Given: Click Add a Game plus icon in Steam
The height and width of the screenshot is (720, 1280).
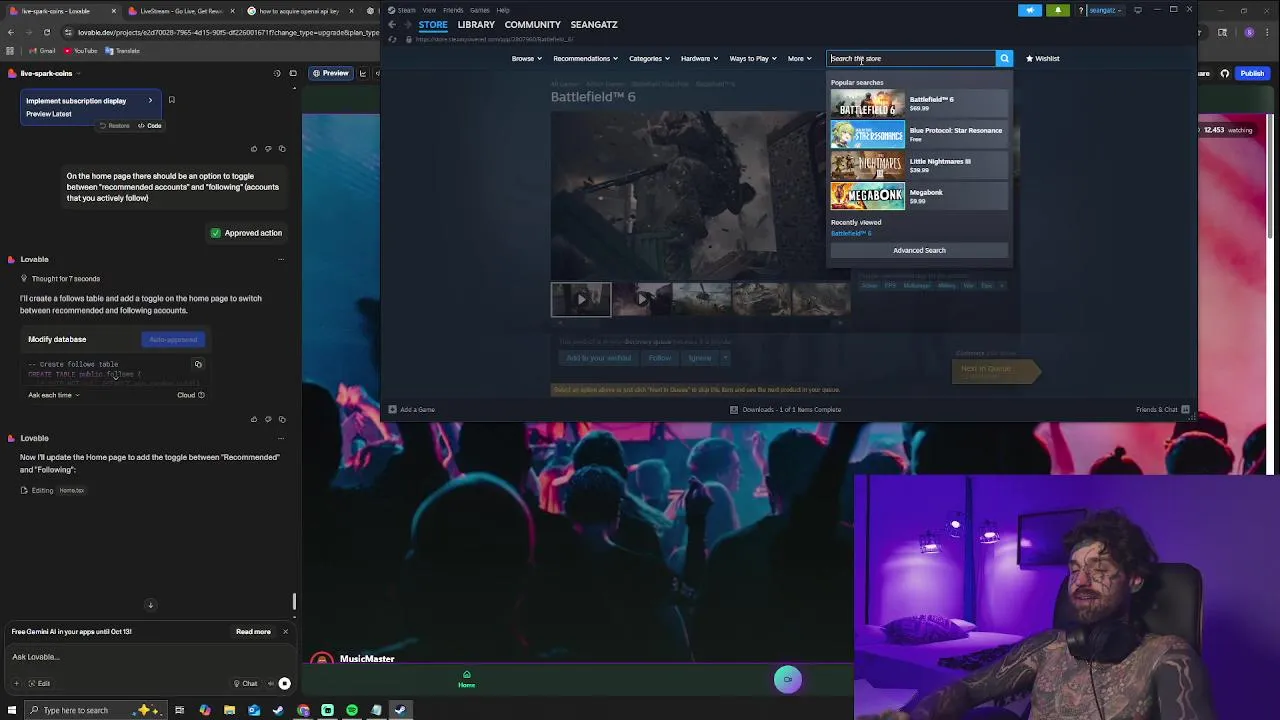Looking at the screenshot, I should tap(392, 409).
